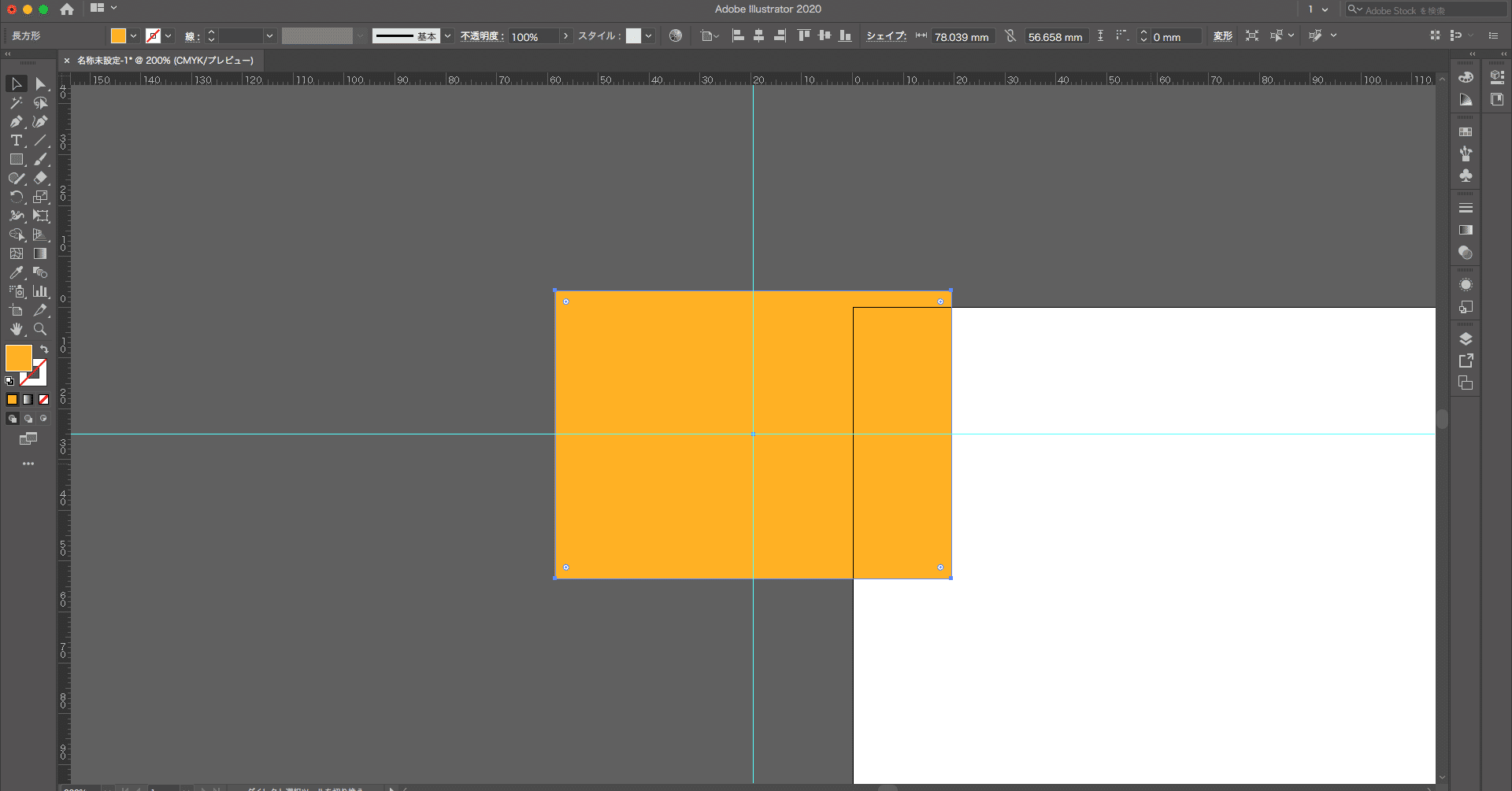Click the shape width 78.039 mm field
This screenshot has width=1512, height=791.
point(962,36)
